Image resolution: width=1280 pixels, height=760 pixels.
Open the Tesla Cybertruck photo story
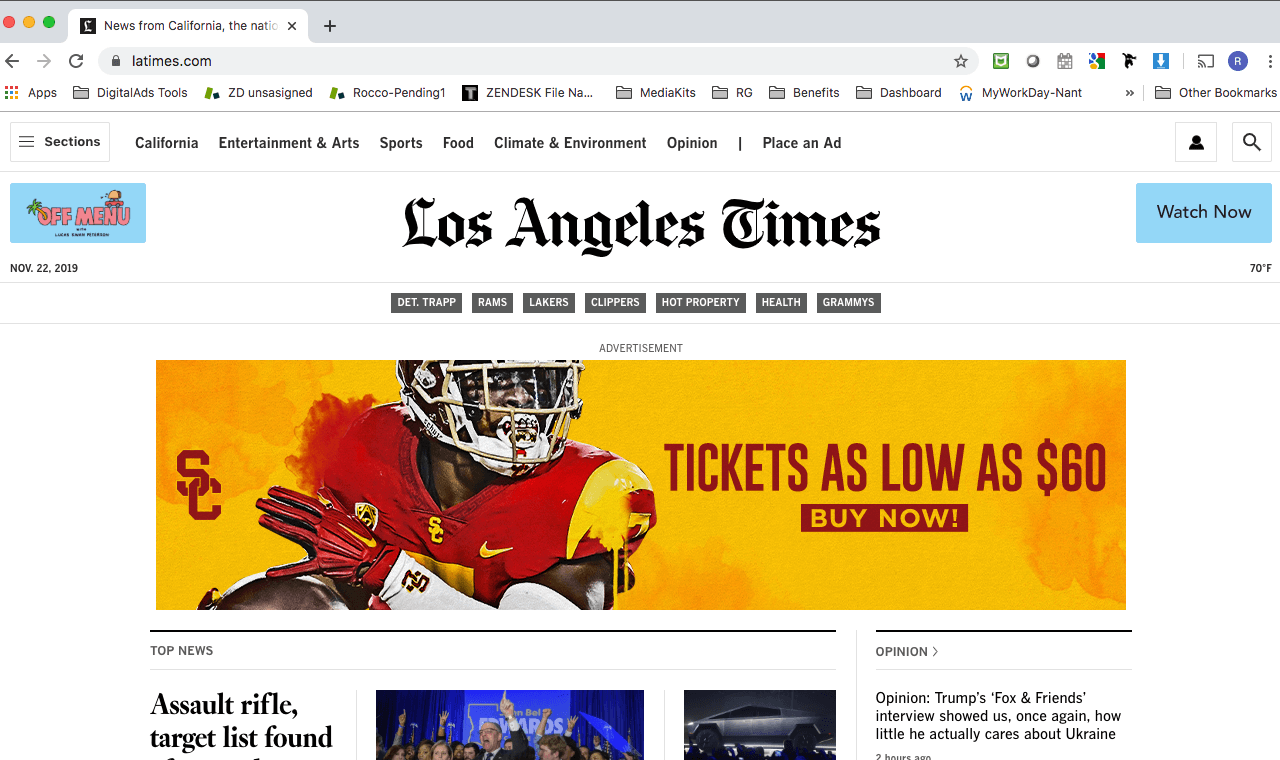pyautogui.click(x=760, y=725)
